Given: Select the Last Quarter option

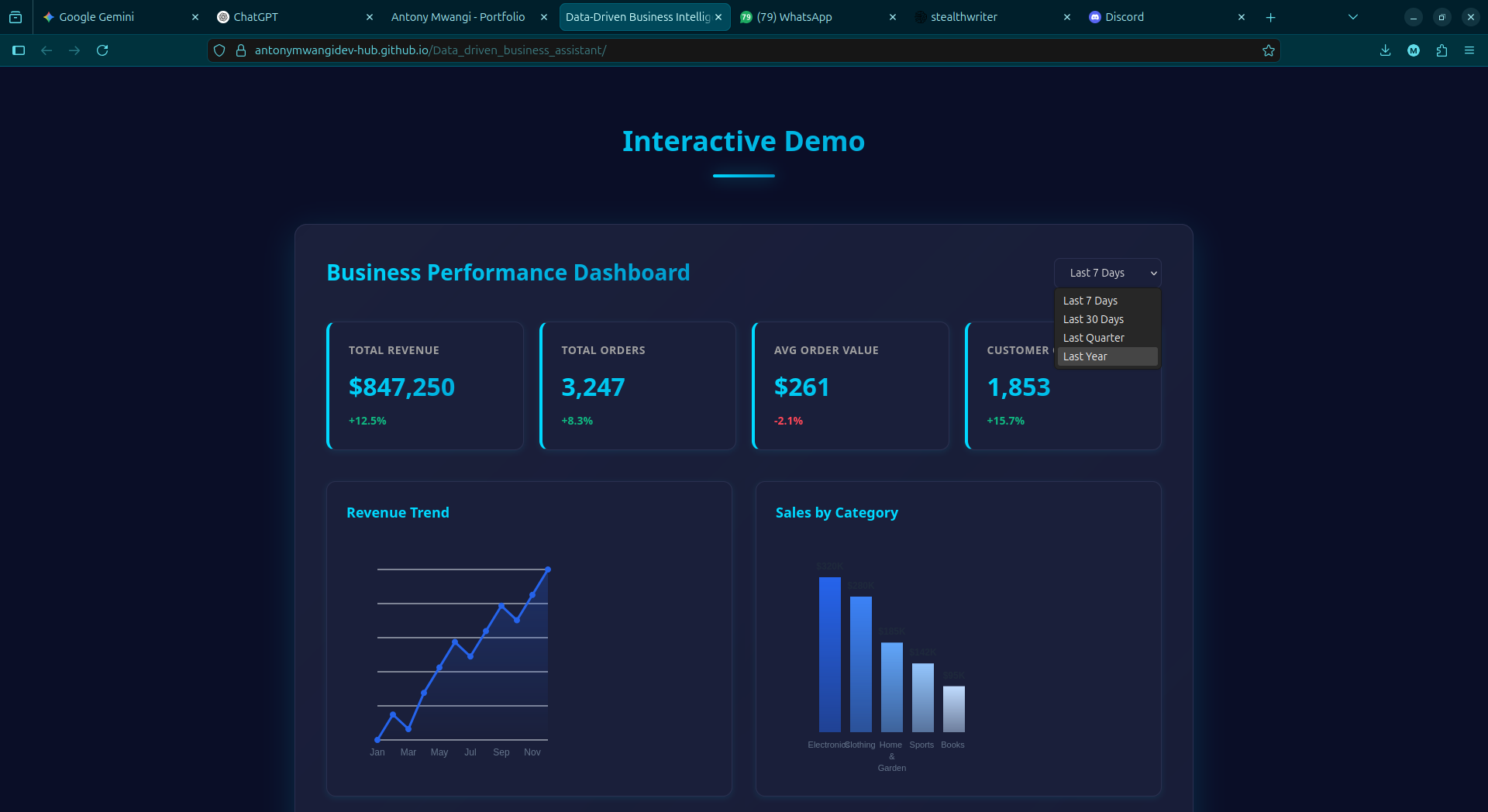Looking at the screenshot, I should point(1094,338).
